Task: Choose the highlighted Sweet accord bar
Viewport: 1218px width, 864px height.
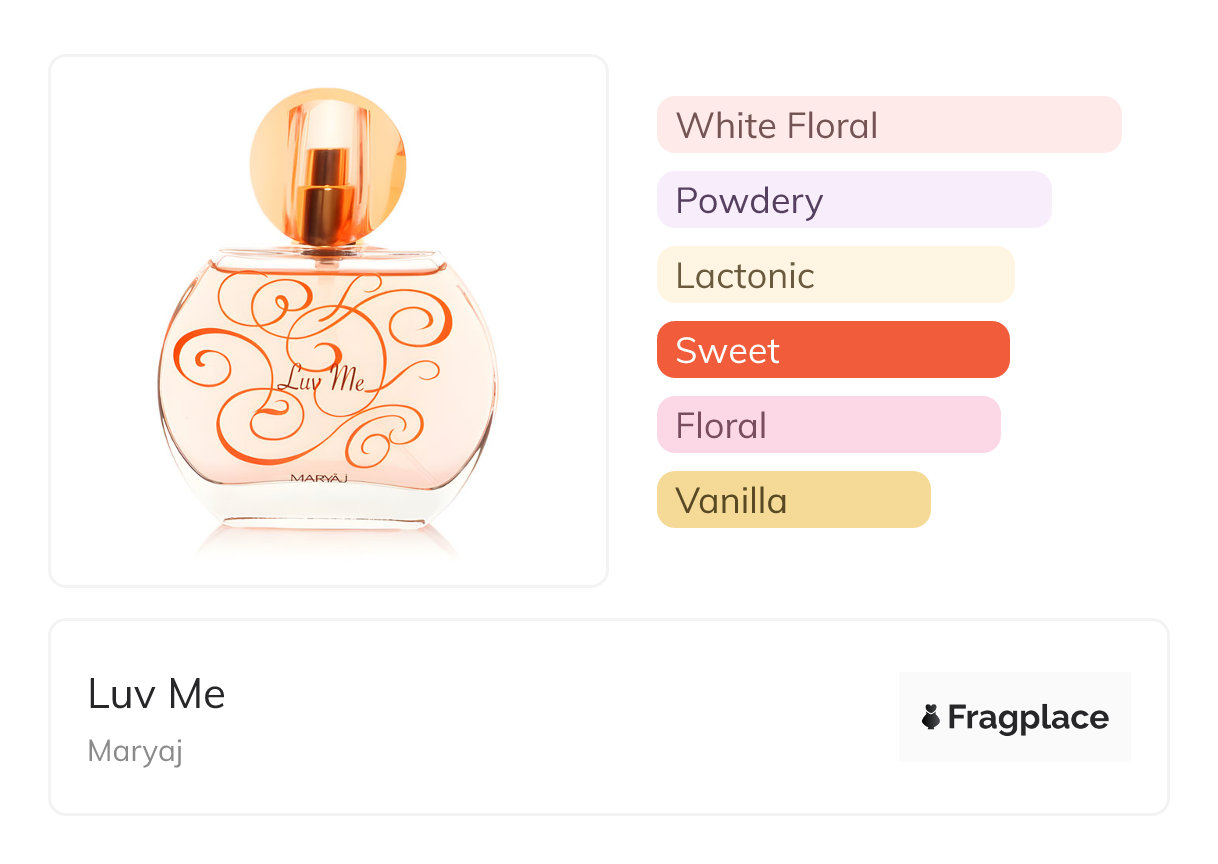Action: click(x=832, y=350)
